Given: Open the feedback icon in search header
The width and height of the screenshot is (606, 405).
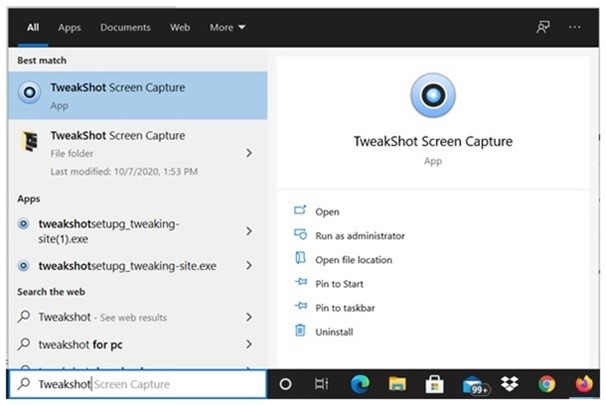Looking at the screenshot, I should click(543, 28).
